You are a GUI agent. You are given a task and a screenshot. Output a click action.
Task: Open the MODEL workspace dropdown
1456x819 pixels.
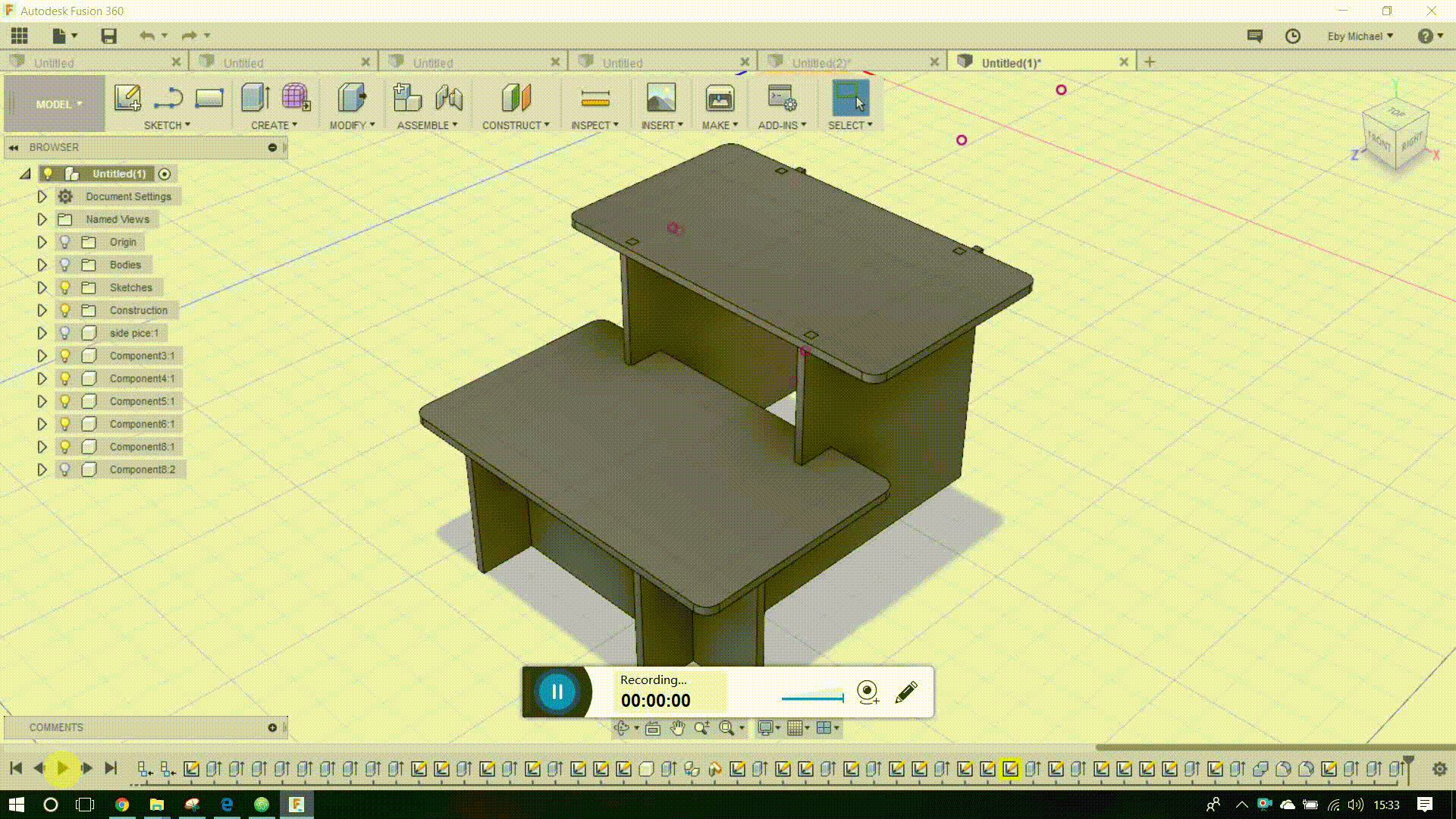58,105
